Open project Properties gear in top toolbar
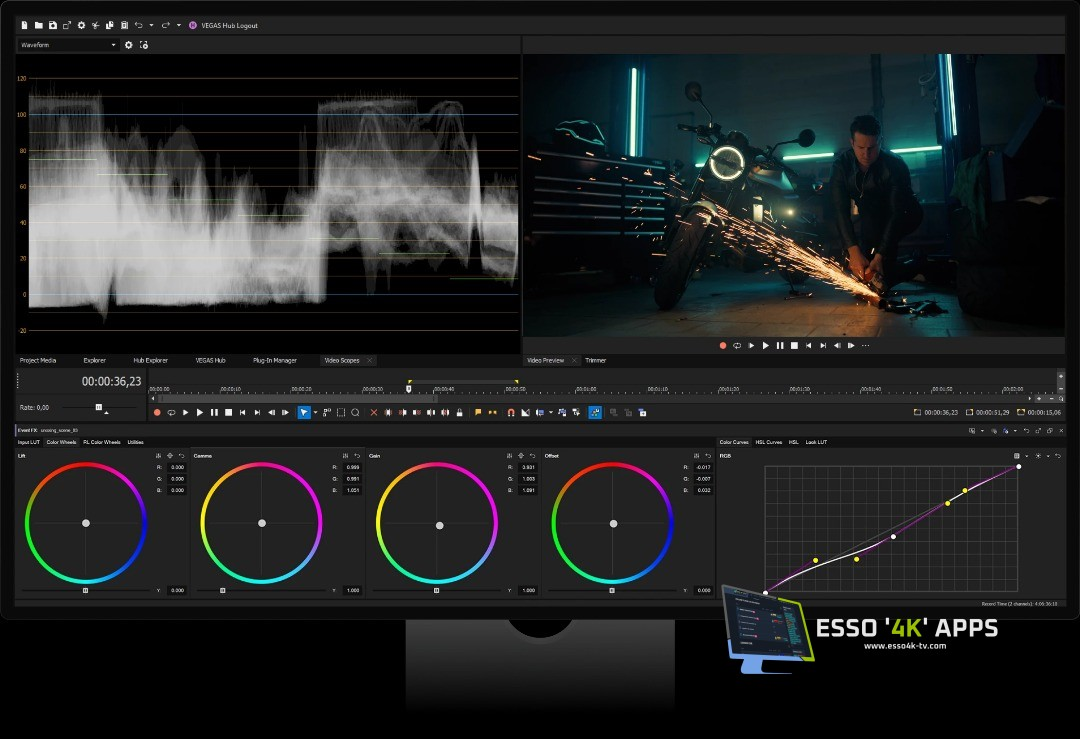 click(x=81, y=25)
